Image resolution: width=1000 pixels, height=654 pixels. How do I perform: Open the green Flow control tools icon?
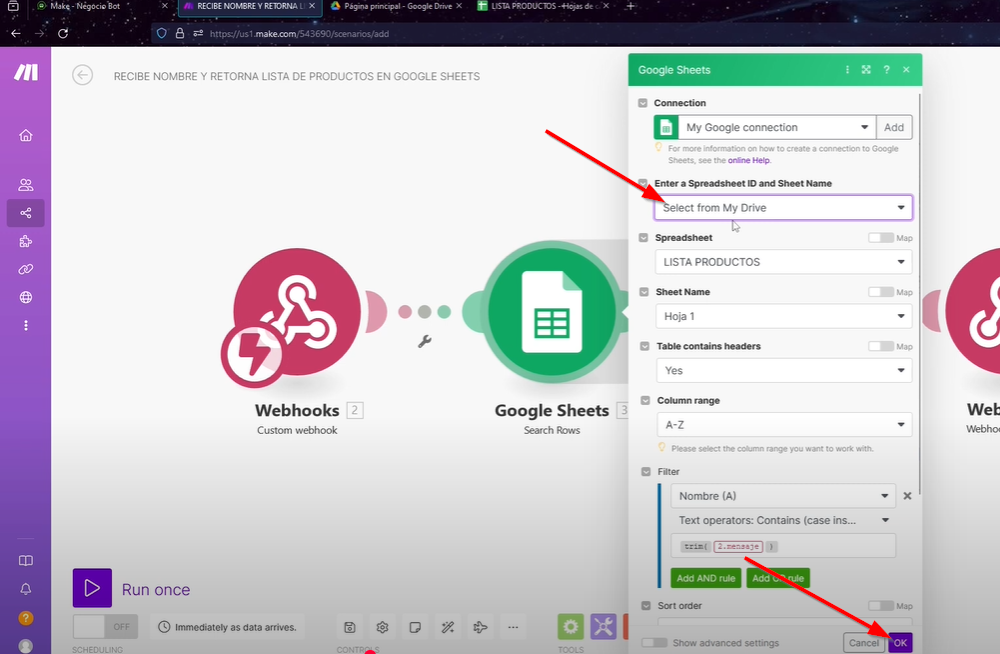click(x=571, y=627)
